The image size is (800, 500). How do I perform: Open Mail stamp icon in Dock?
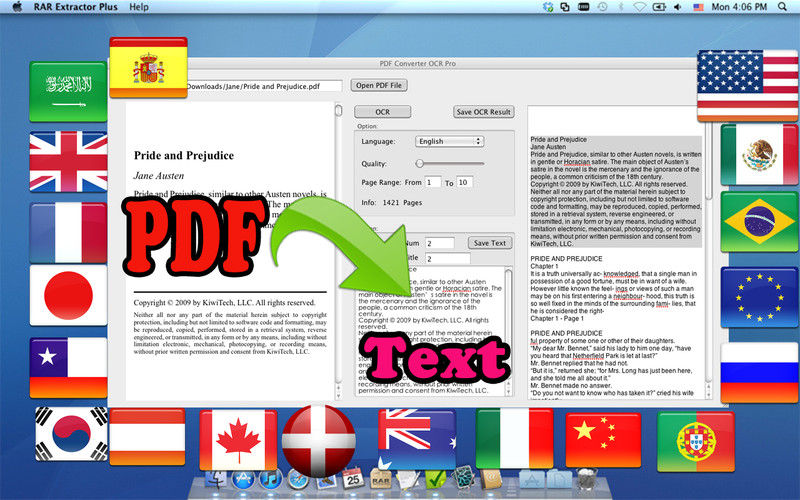(x=326, y=481)
